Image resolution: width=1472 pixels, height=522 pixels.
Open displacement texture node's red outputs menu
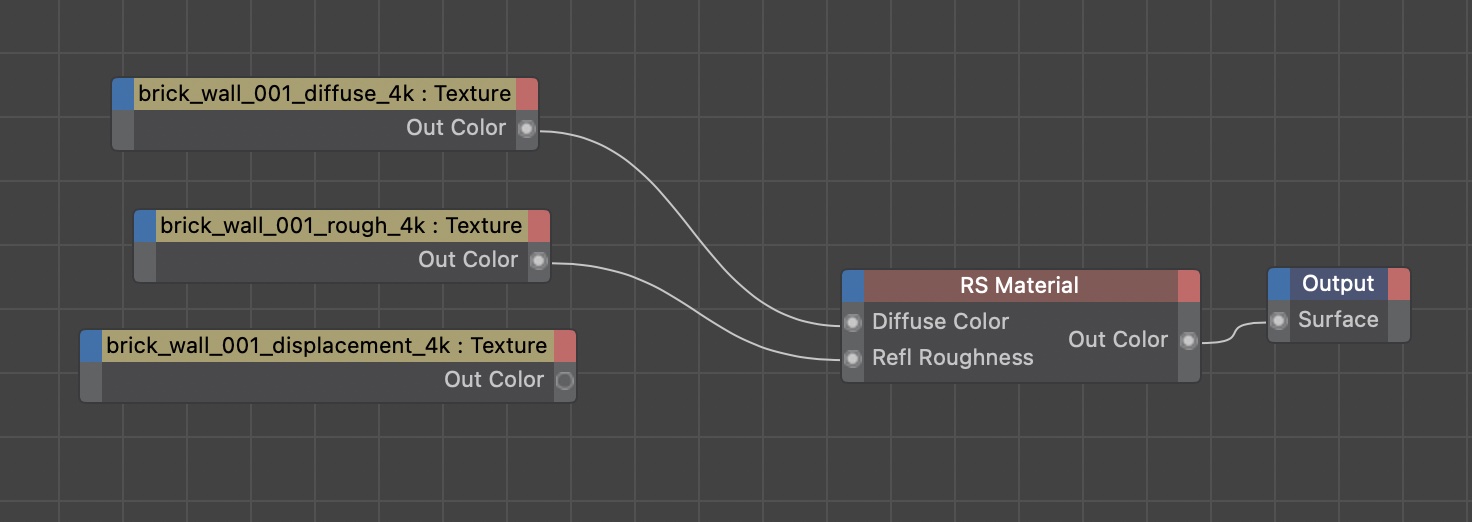(x=564, y=346)
